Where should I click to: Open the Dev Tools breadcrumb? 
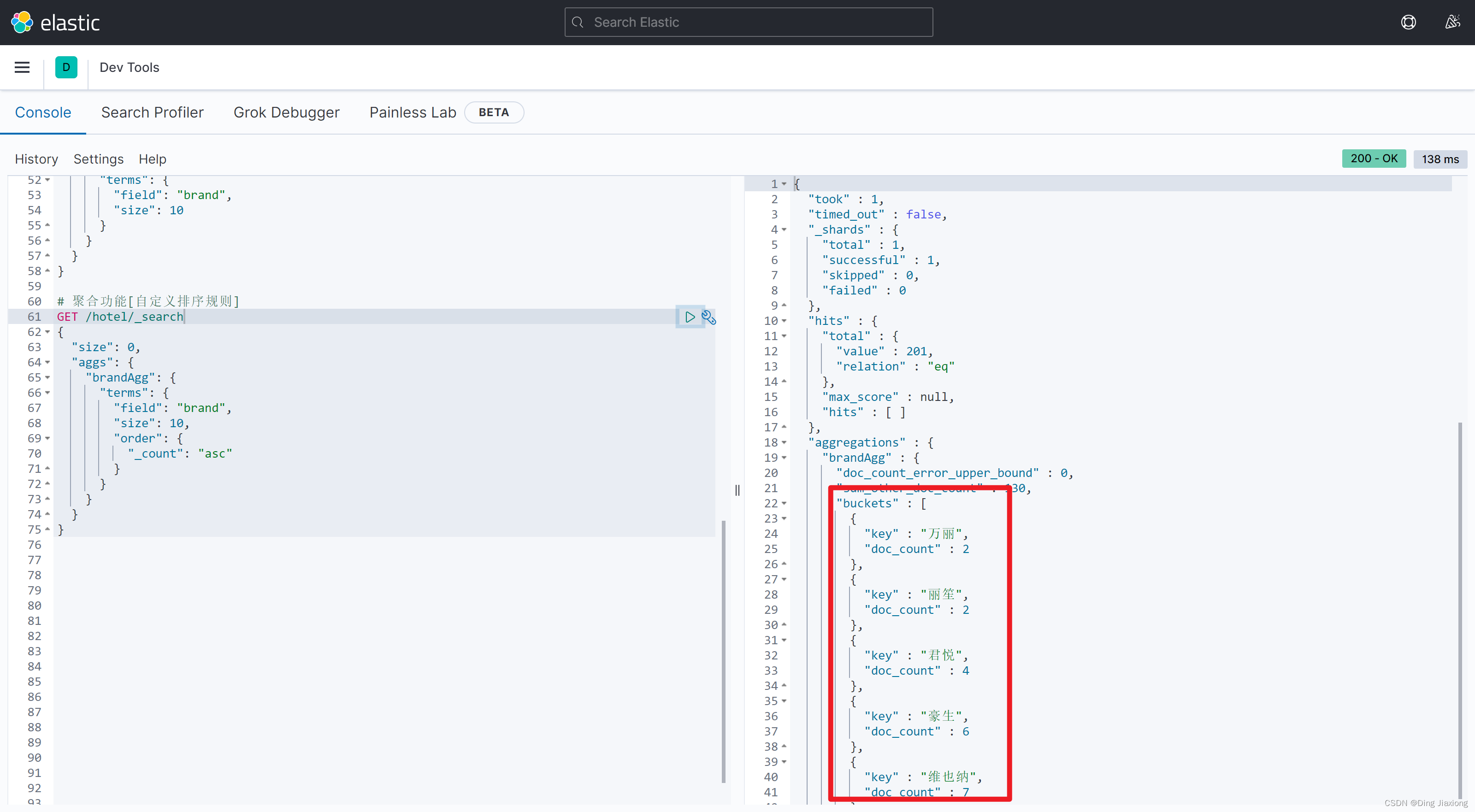pos(130,68)
